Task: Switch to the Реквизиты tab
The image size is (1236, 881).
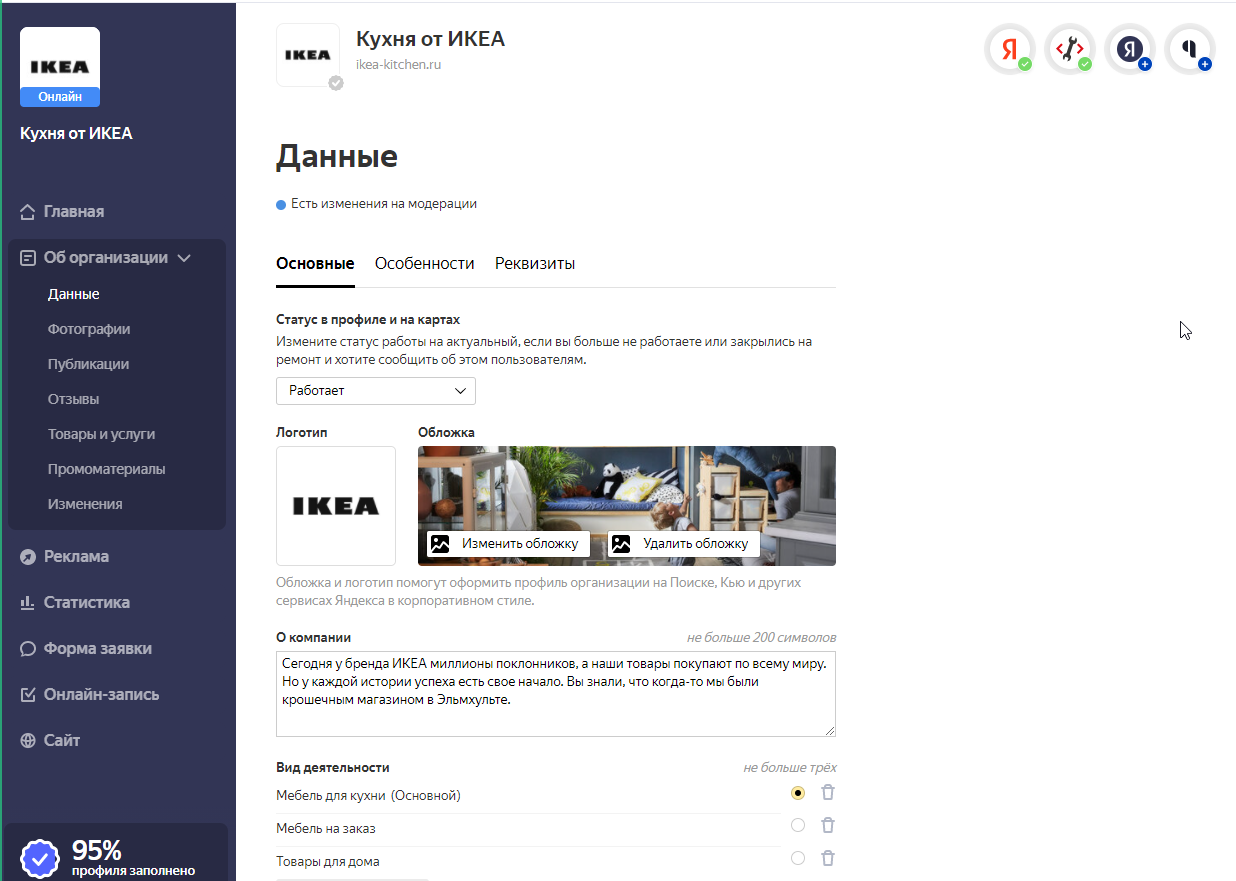Action: pyautogui.click(x=535, y=264)
